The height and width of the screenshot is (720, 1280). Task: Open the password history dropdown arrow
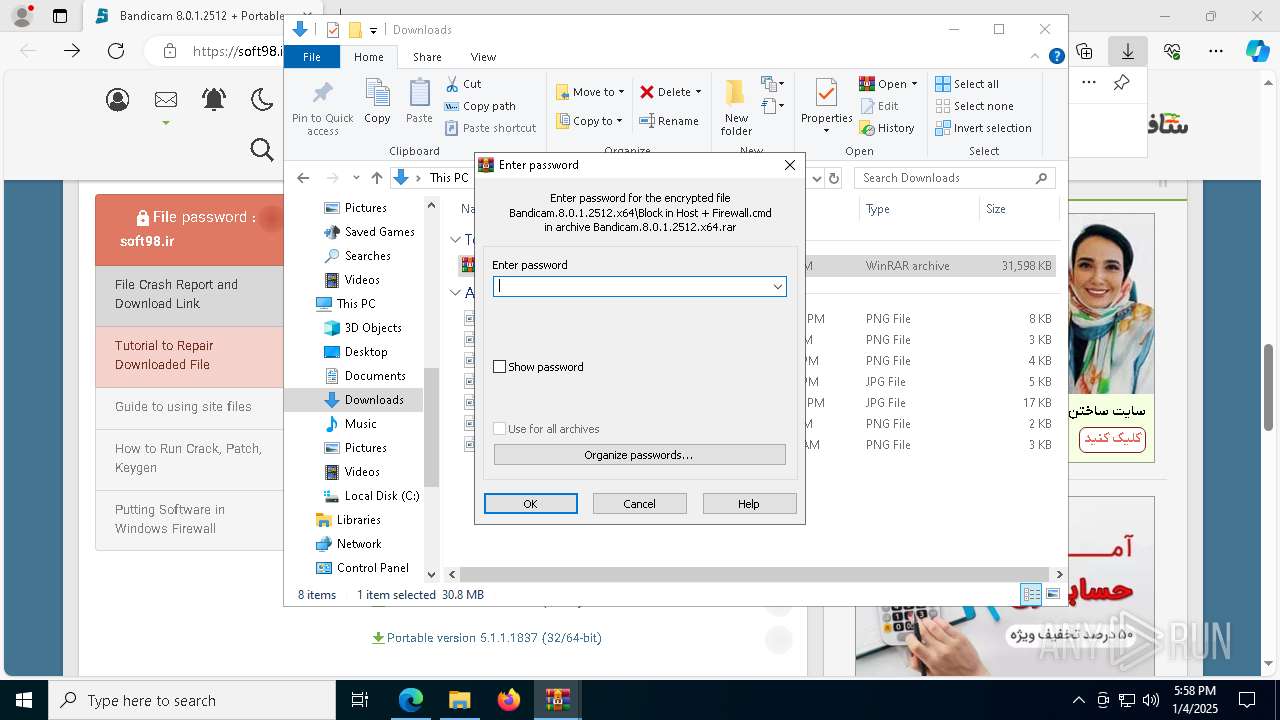click(x=777, y=287)
